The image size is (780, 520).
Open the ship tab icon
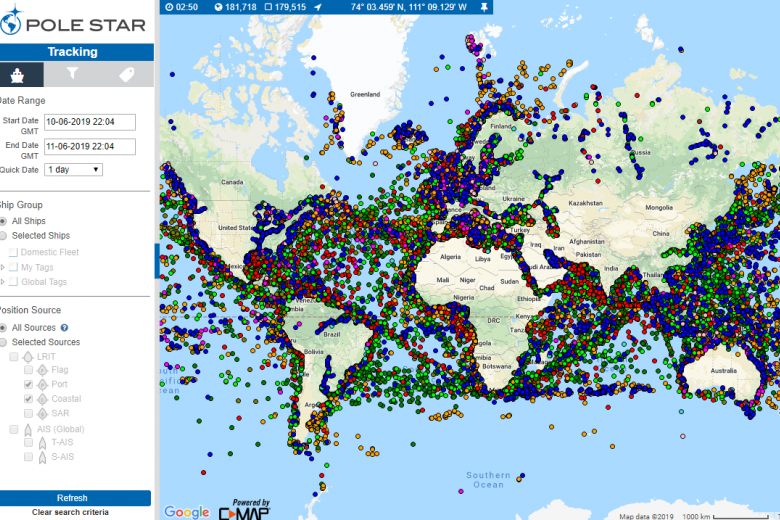click(19, 74)
